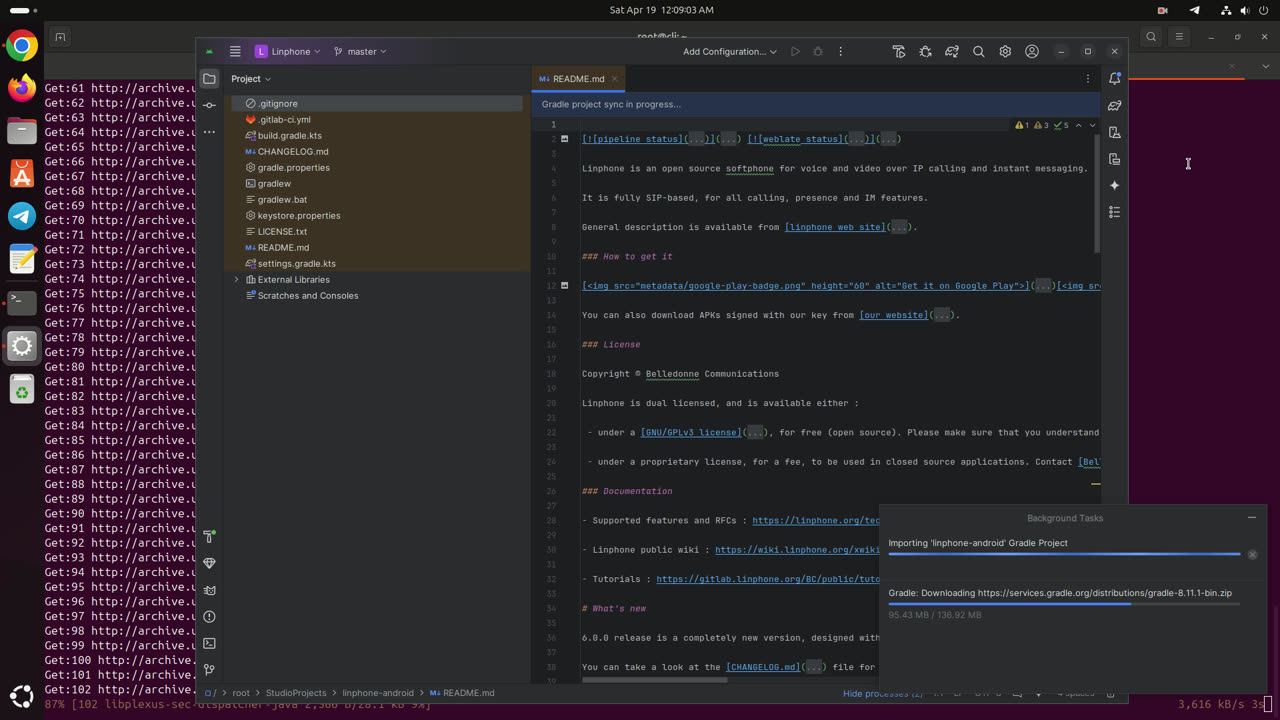
Task: Click the editor horizontal scrollbar
Action: point(655,681)
